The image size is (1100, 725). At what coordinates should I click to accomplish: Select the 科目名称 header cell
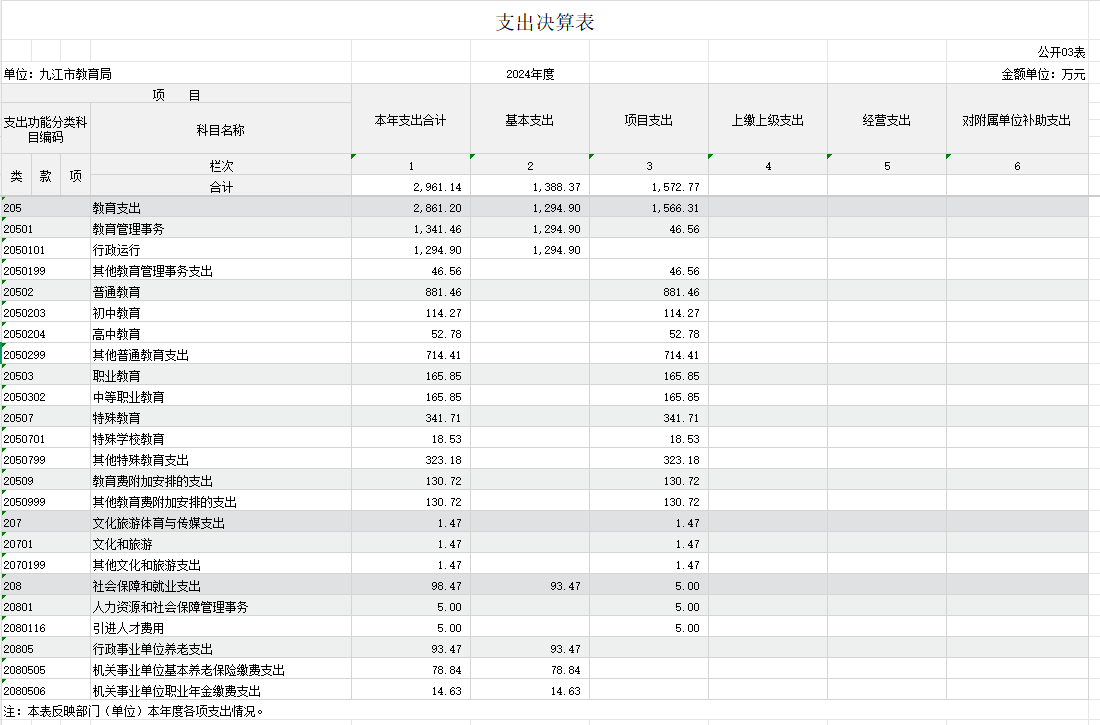click(220, 130)
